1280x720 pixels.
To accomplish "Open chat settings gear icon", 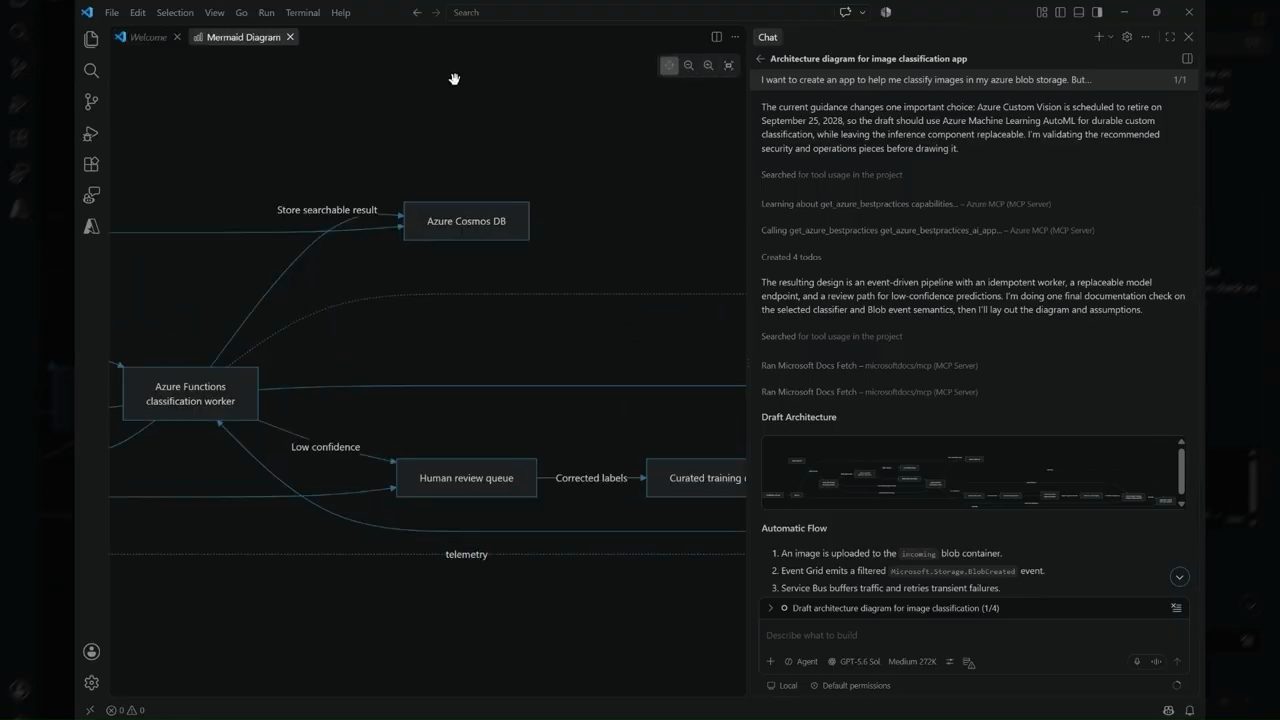I will pyautogui.click(x=1127, y=37).
